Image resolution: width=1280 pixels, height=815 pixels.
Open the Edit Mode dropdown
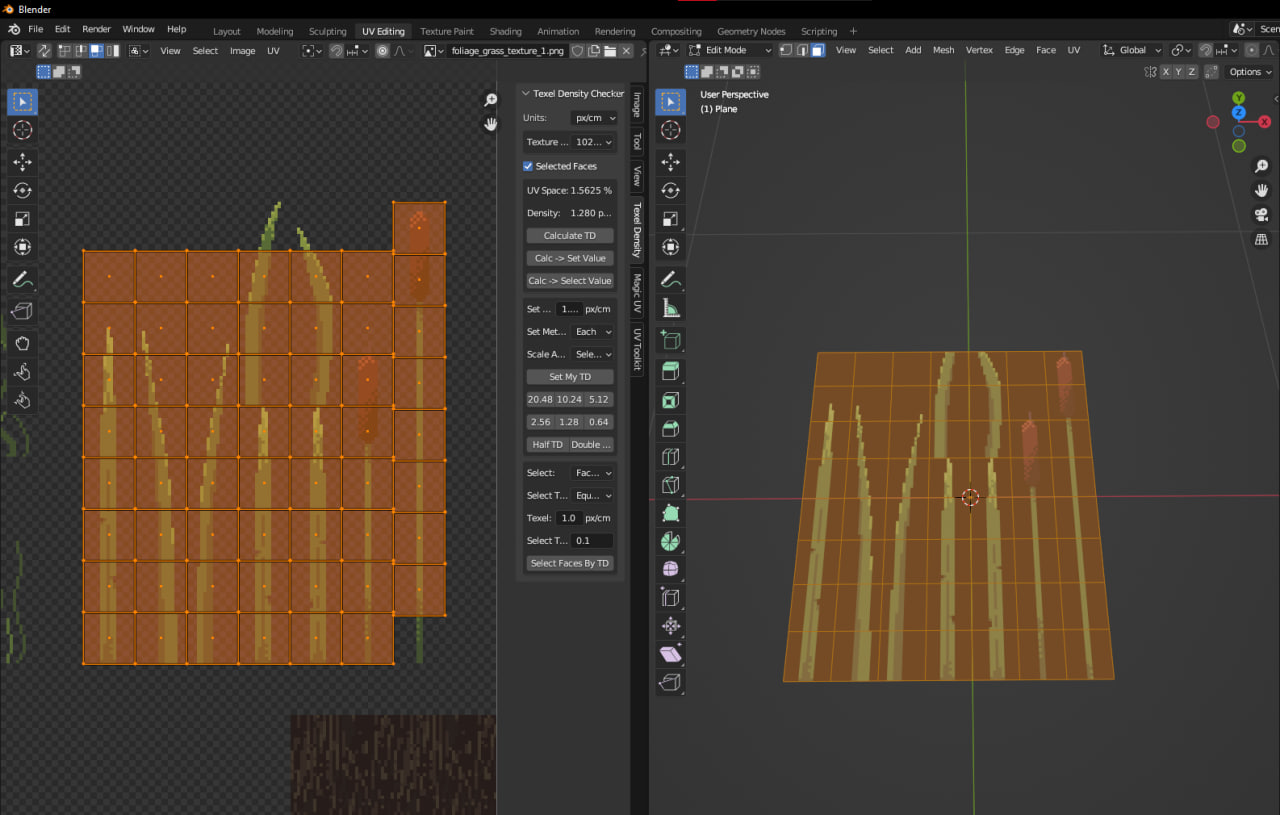729,50
